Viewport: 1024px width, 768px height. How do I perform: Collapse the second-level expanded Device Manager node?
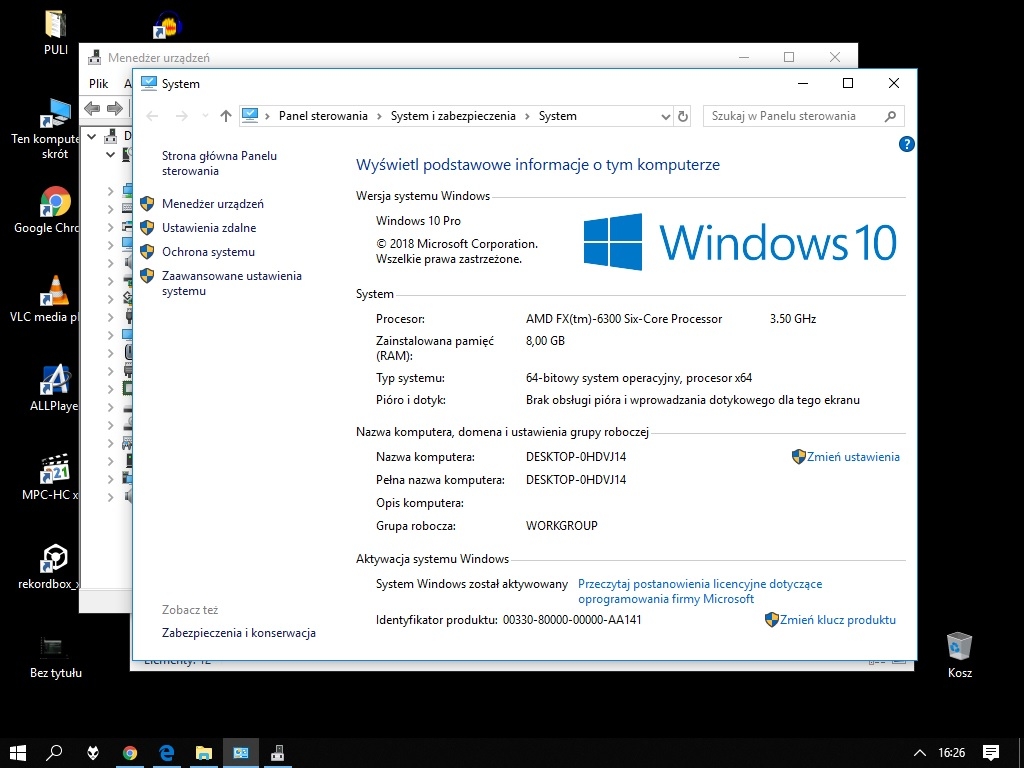(x=110, y=155)
